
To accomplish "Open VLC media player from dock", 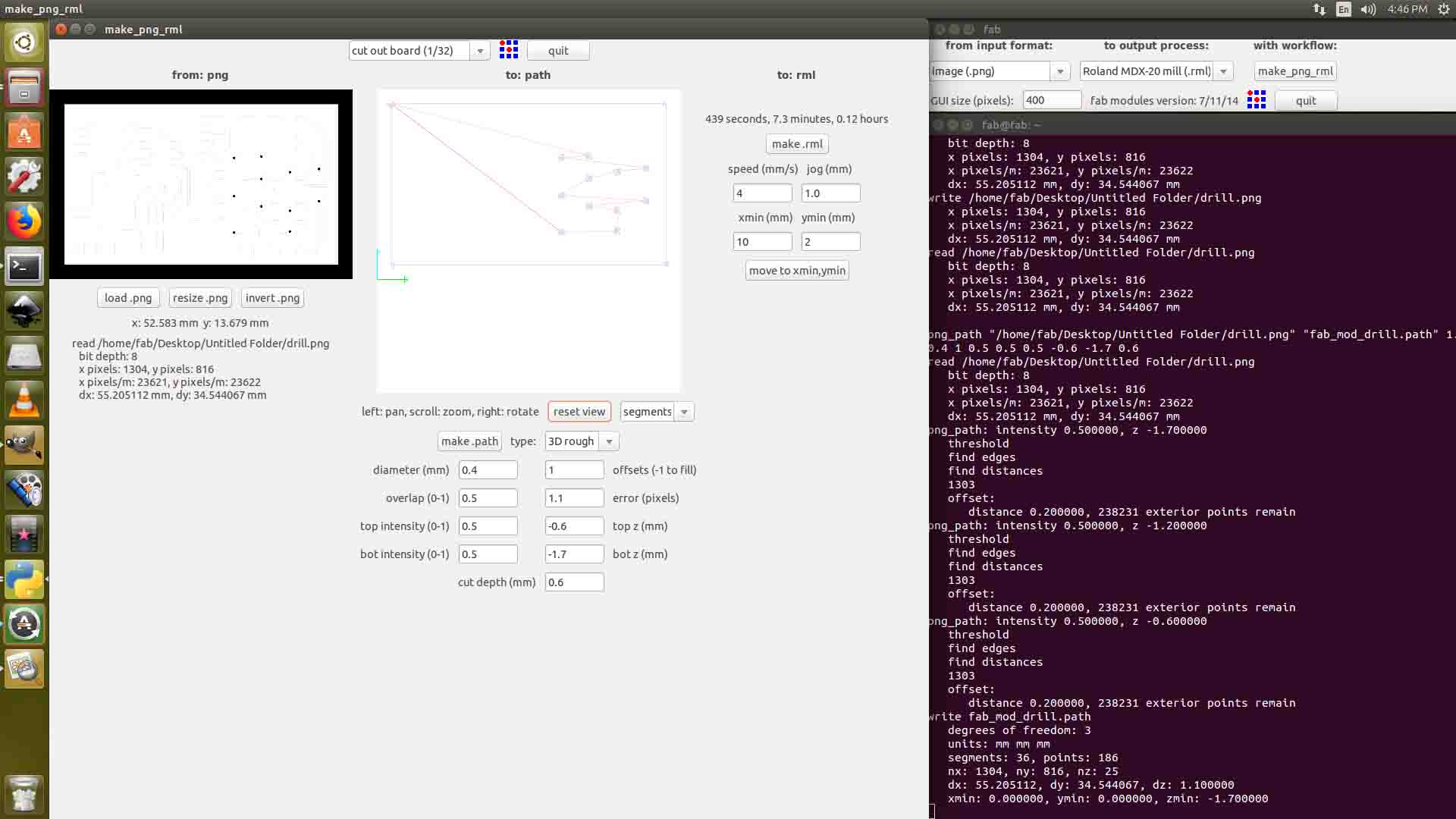I will [24, 400].
